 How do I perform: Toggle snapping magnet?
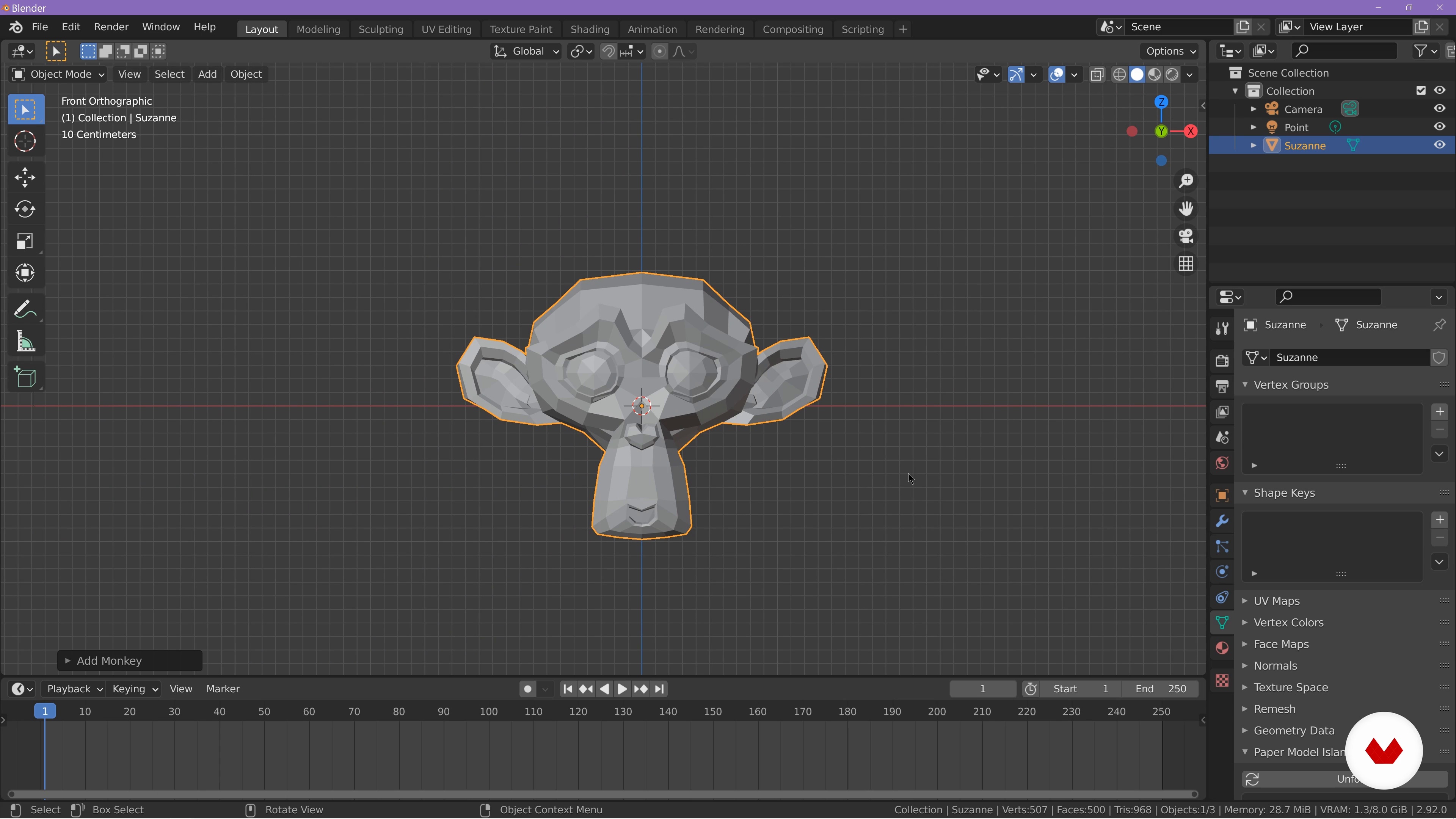click(608, 52)
